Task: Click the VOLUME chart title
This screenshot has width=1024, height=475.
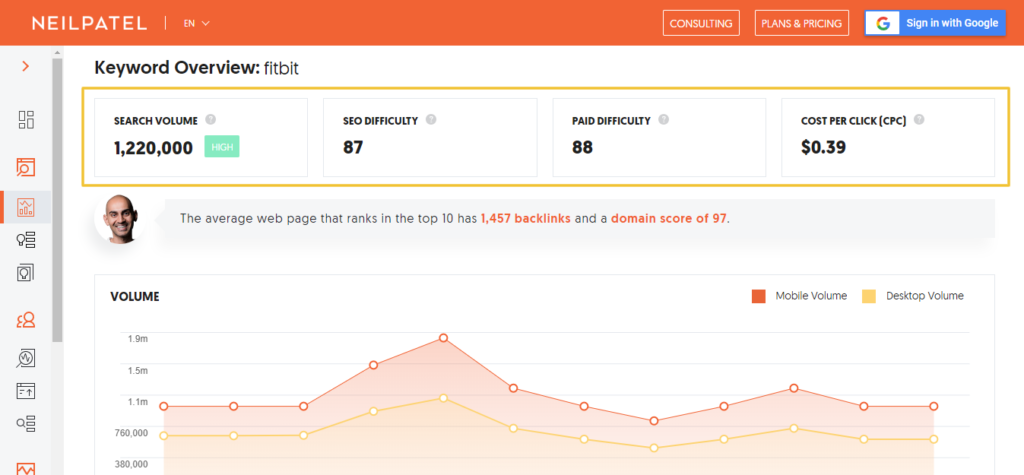Action: click(135, 297)
